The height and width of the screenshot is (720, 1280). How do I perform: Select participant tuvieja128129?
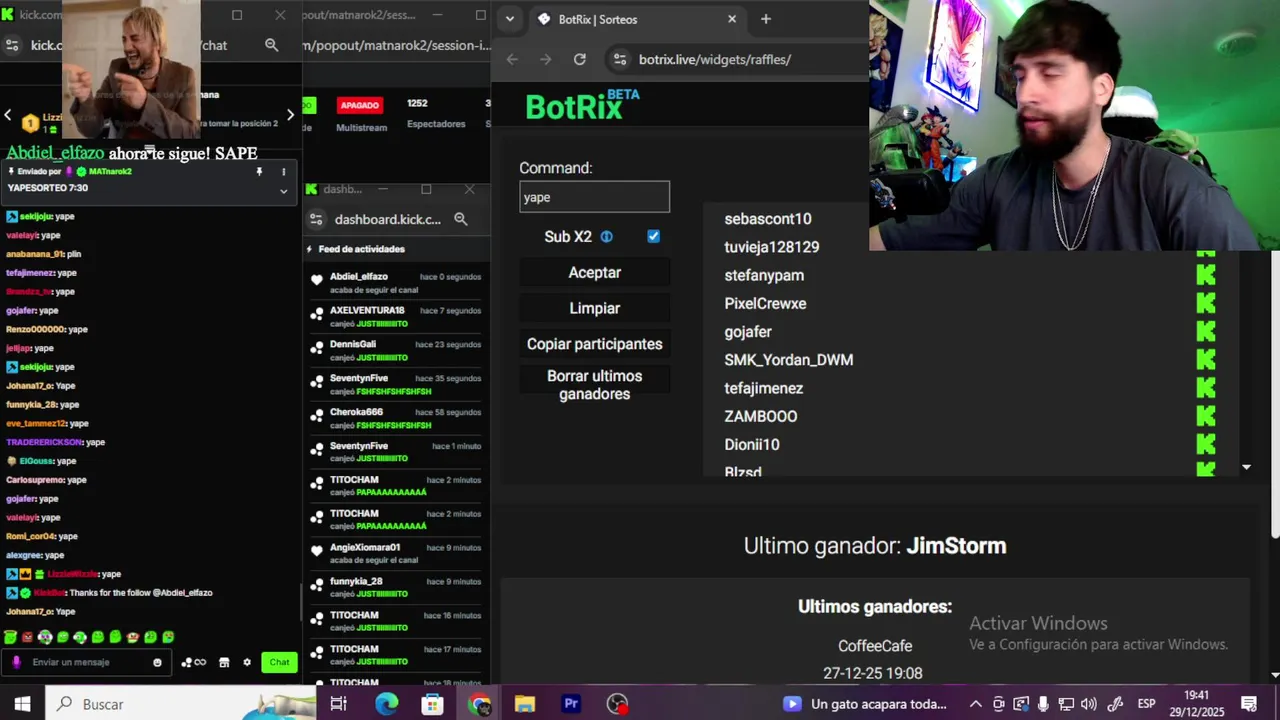pyautogui.click(x=772, y=247)
